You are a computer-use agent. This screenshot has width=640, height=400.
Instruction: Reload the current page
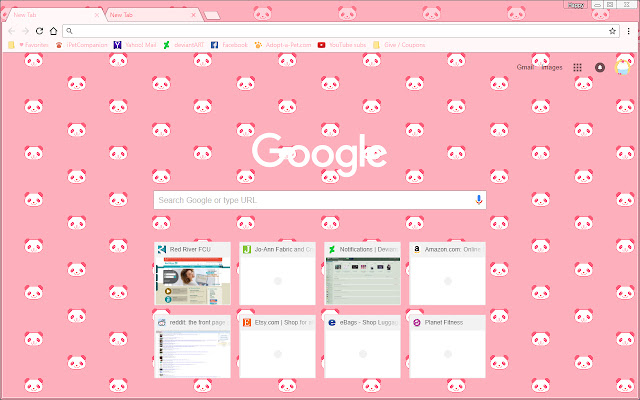[39, 31]
